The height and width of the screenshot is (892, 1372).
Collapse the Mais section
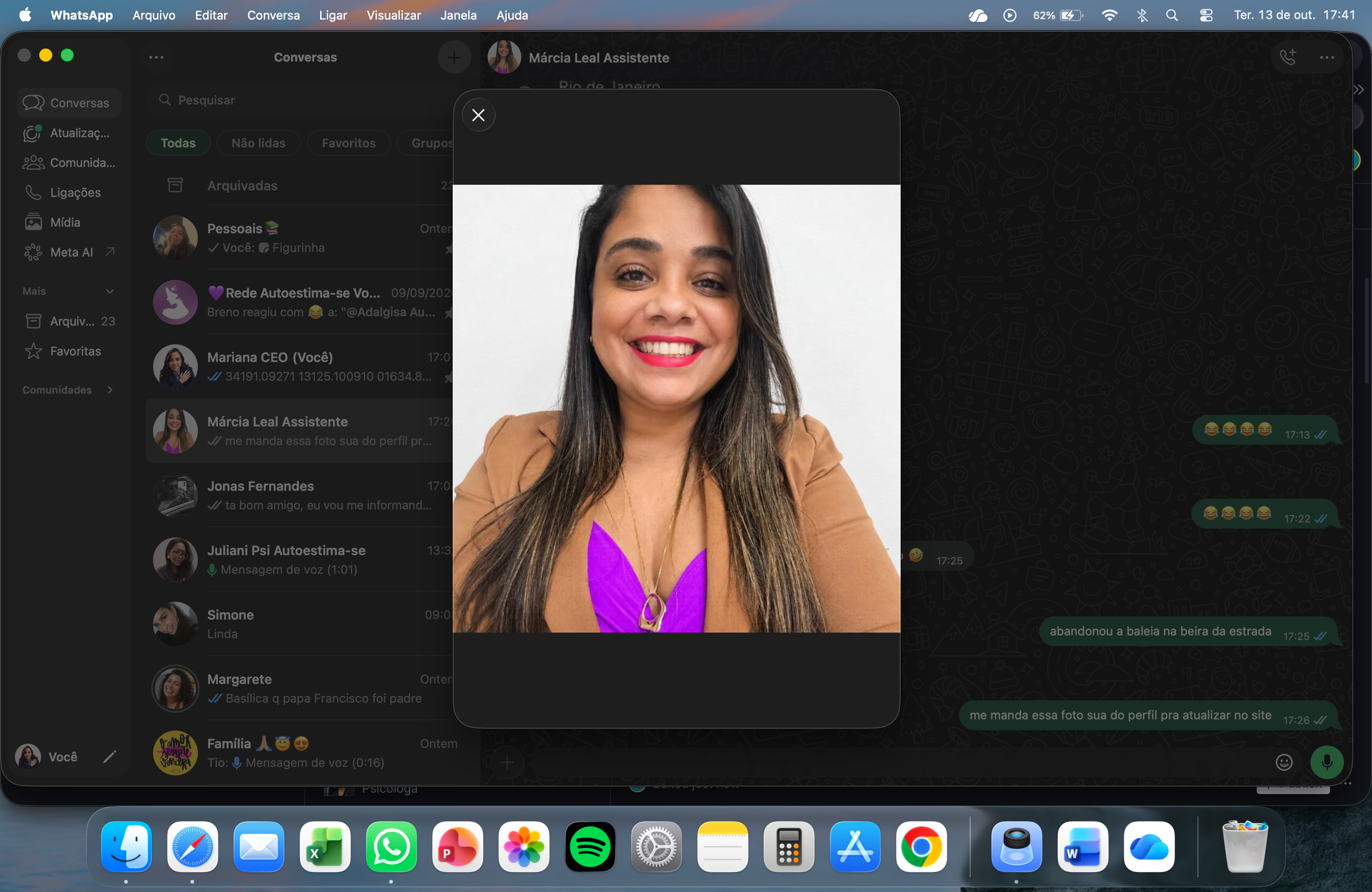coord(110,291)
